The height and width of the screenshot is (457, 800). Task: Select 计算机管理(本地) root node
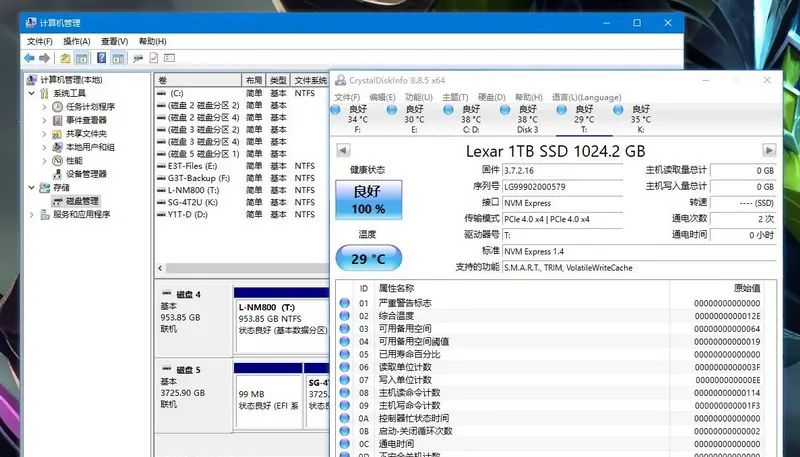click(x=71, y=80)
